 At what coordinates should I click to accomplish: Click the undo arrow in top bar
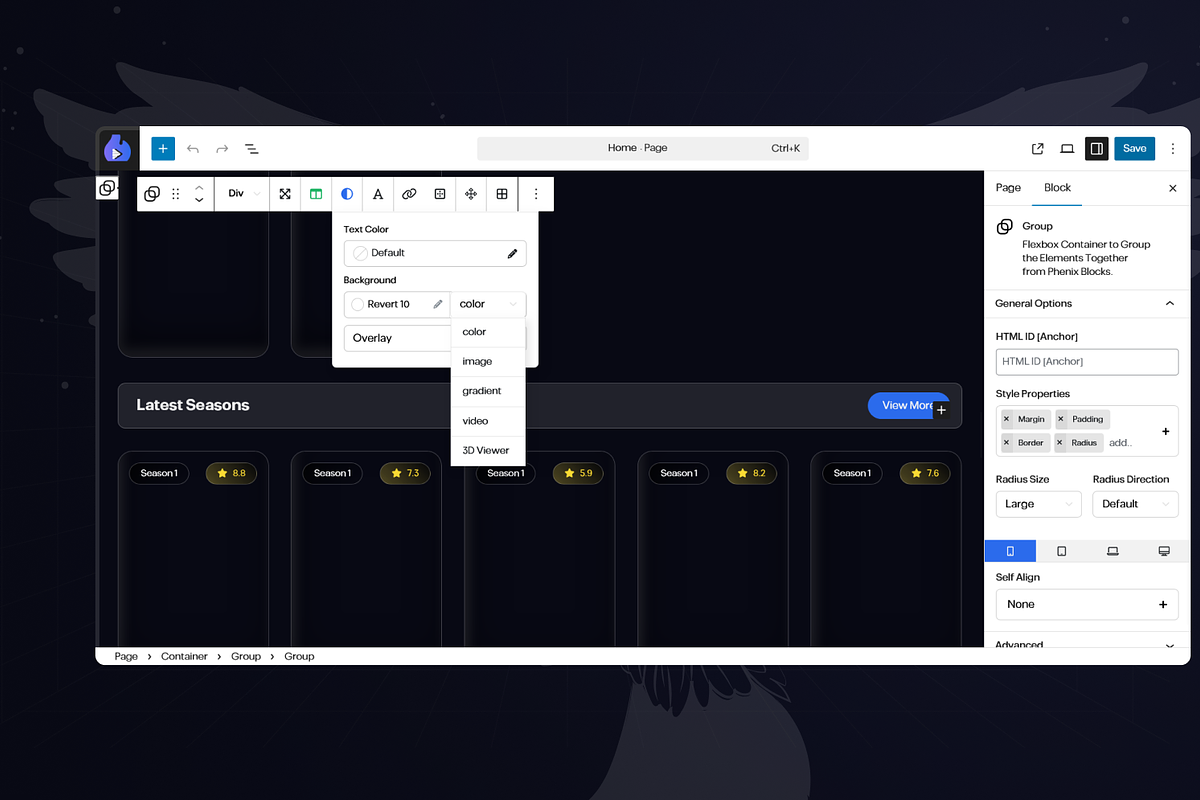point(193,148)
